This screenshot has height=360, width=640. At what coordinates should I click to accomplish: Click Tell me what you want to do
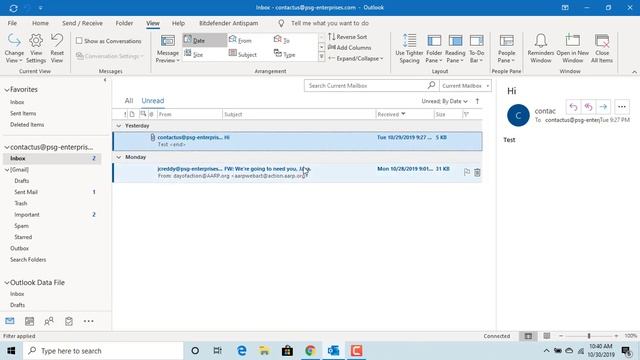tap(330, 23)
